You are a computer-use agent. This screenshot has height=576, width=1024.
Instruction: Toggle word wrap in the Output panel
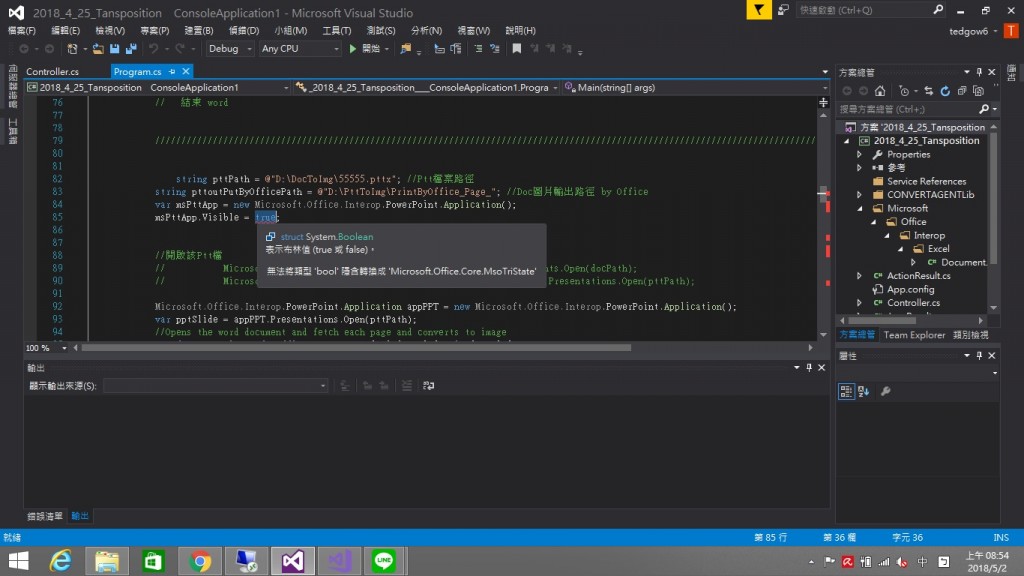[428, 386]
